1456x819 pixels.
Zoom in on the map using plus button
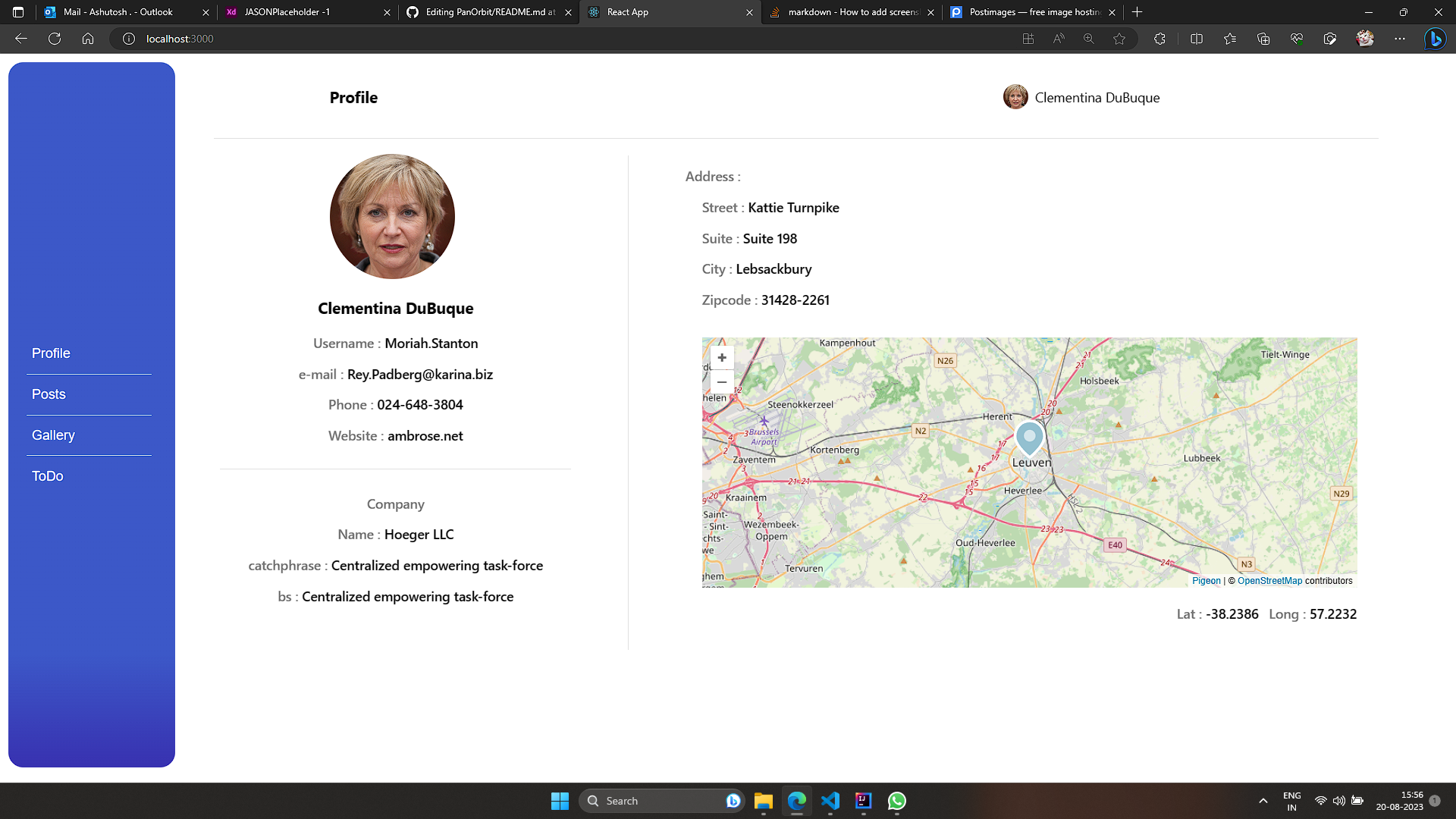click(x=721, y=357)
